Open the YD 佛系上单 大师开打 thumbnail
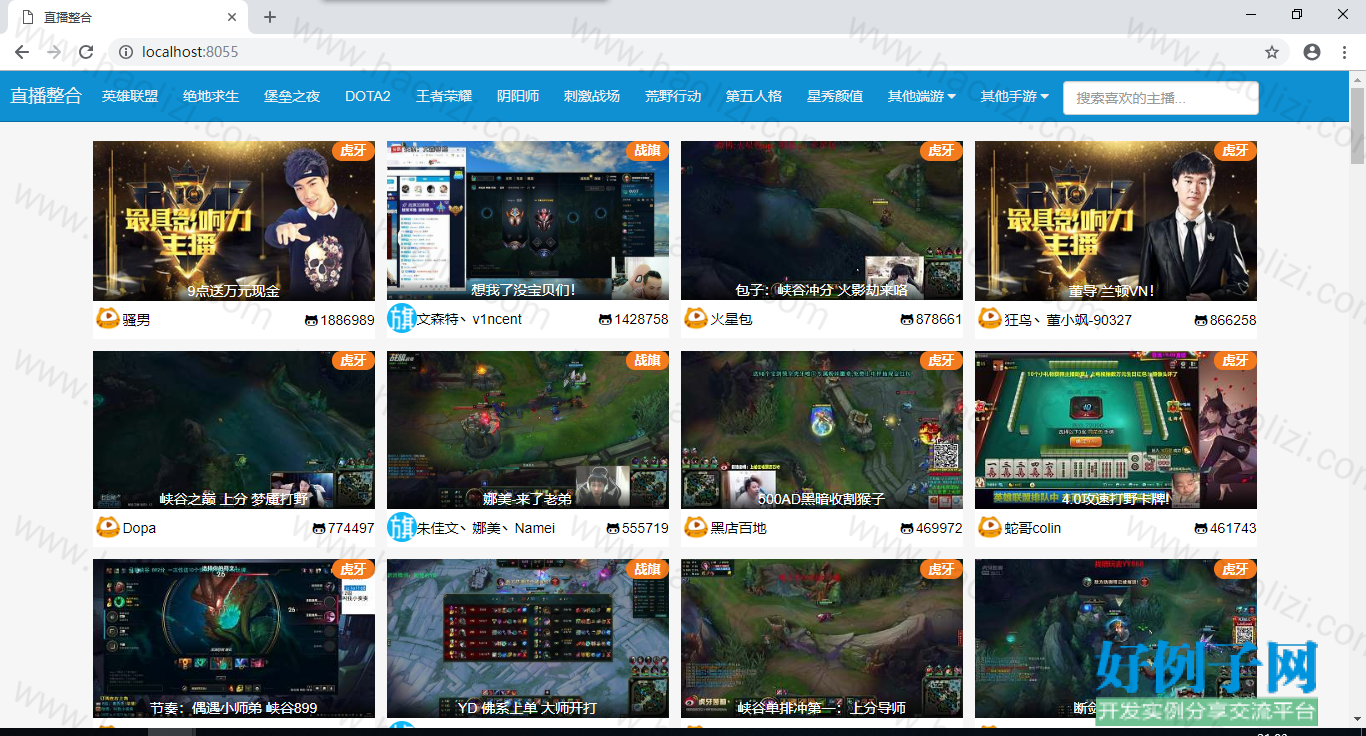 coord(528,638)
